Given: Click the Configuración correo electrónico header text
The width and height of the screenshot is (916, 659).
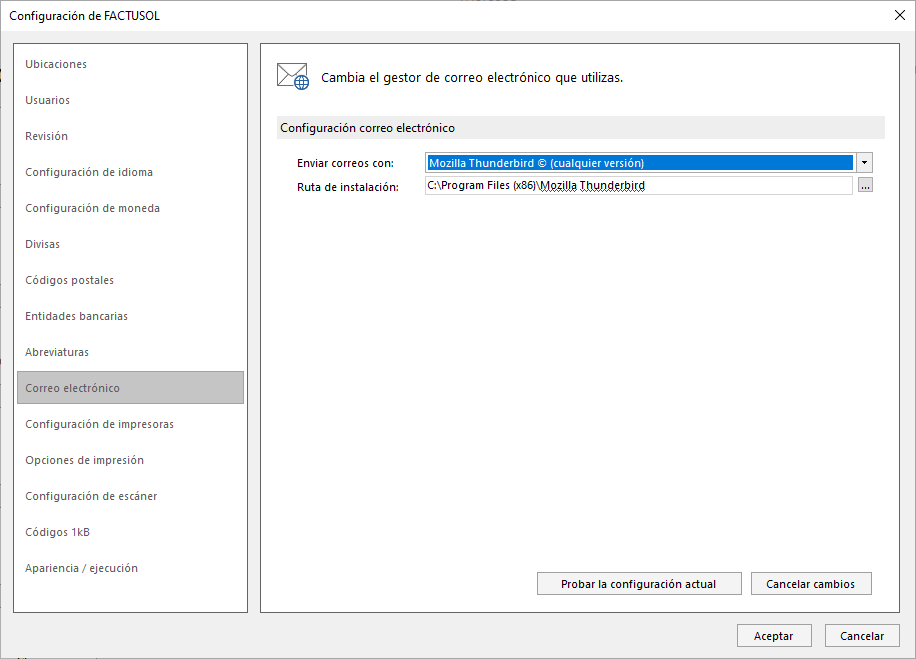Looking at the screenshot, I should pyautogui.click(x=367, y=128).
